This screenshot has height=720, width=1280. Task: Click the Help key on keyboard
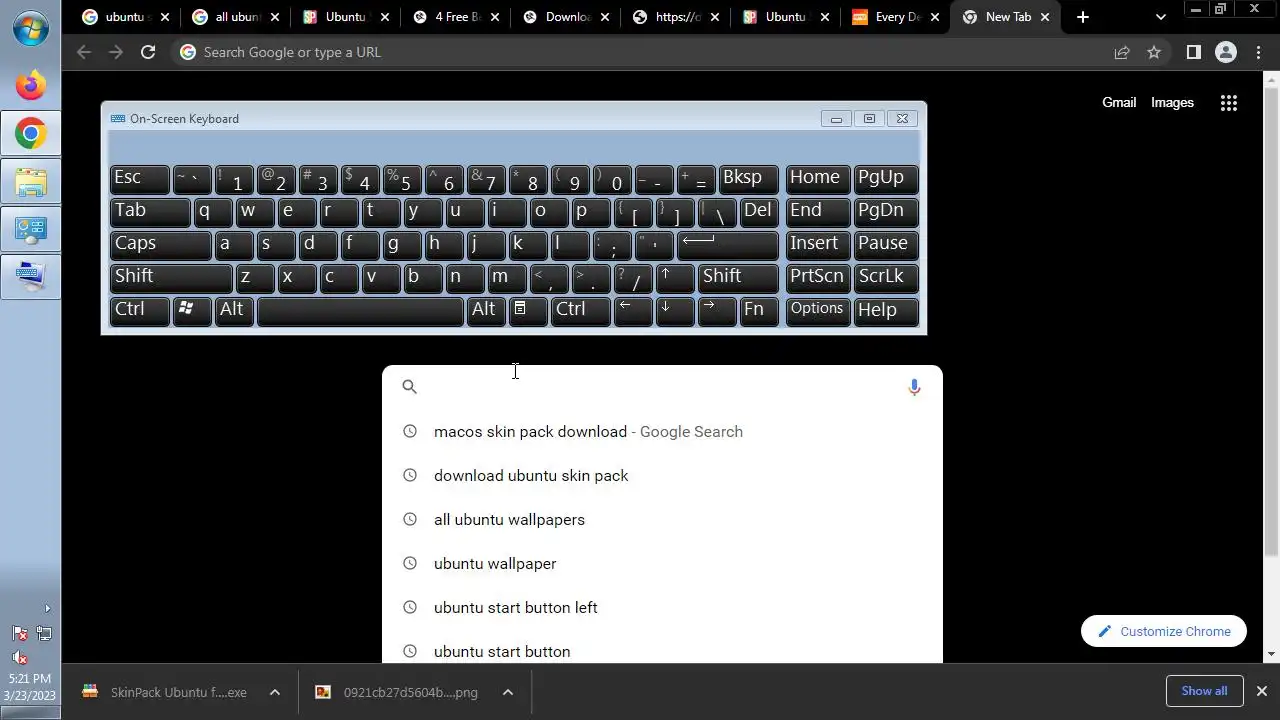tap(886, 311)
